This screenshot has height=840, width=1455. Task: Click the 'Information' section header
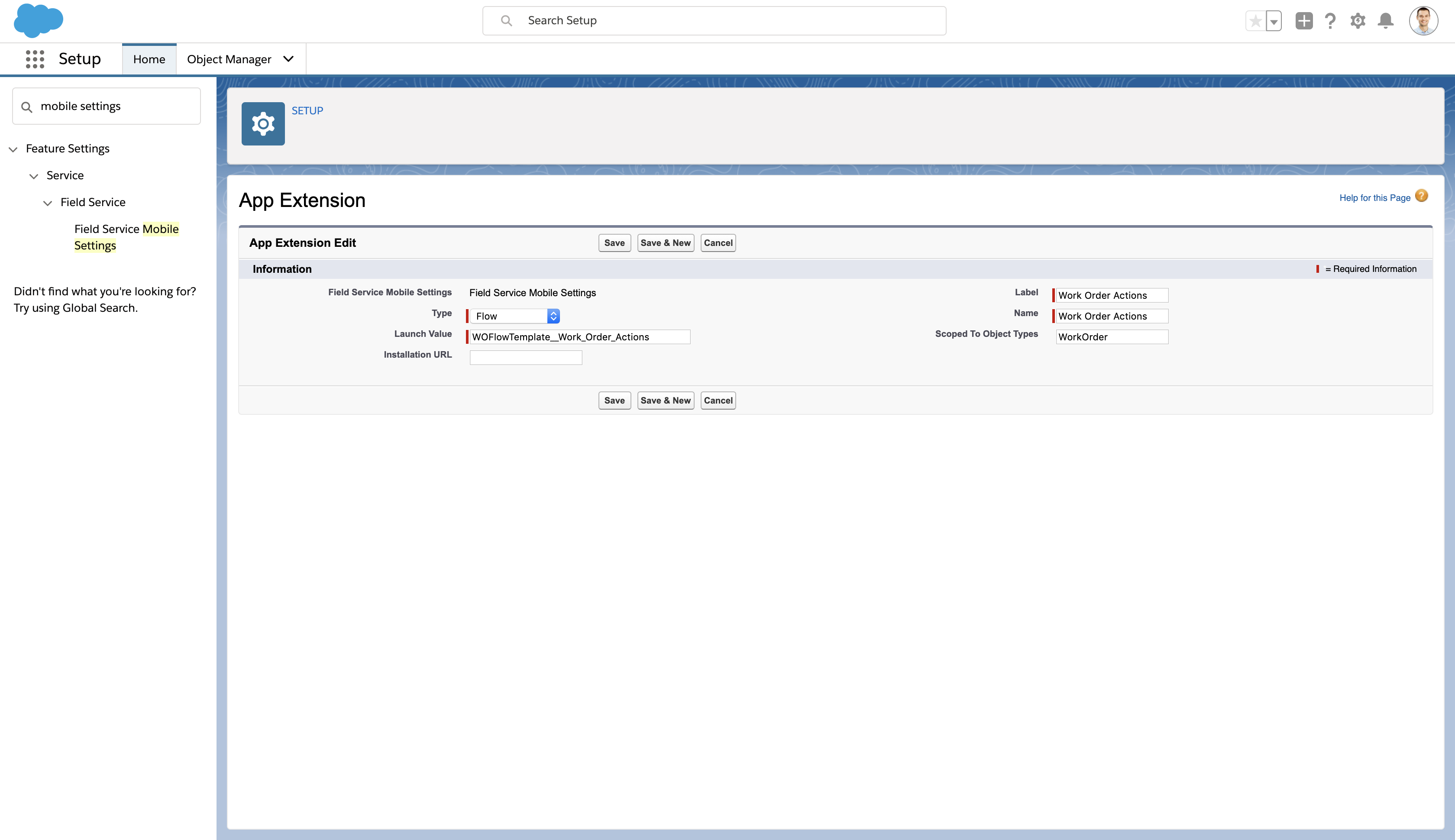282,269
